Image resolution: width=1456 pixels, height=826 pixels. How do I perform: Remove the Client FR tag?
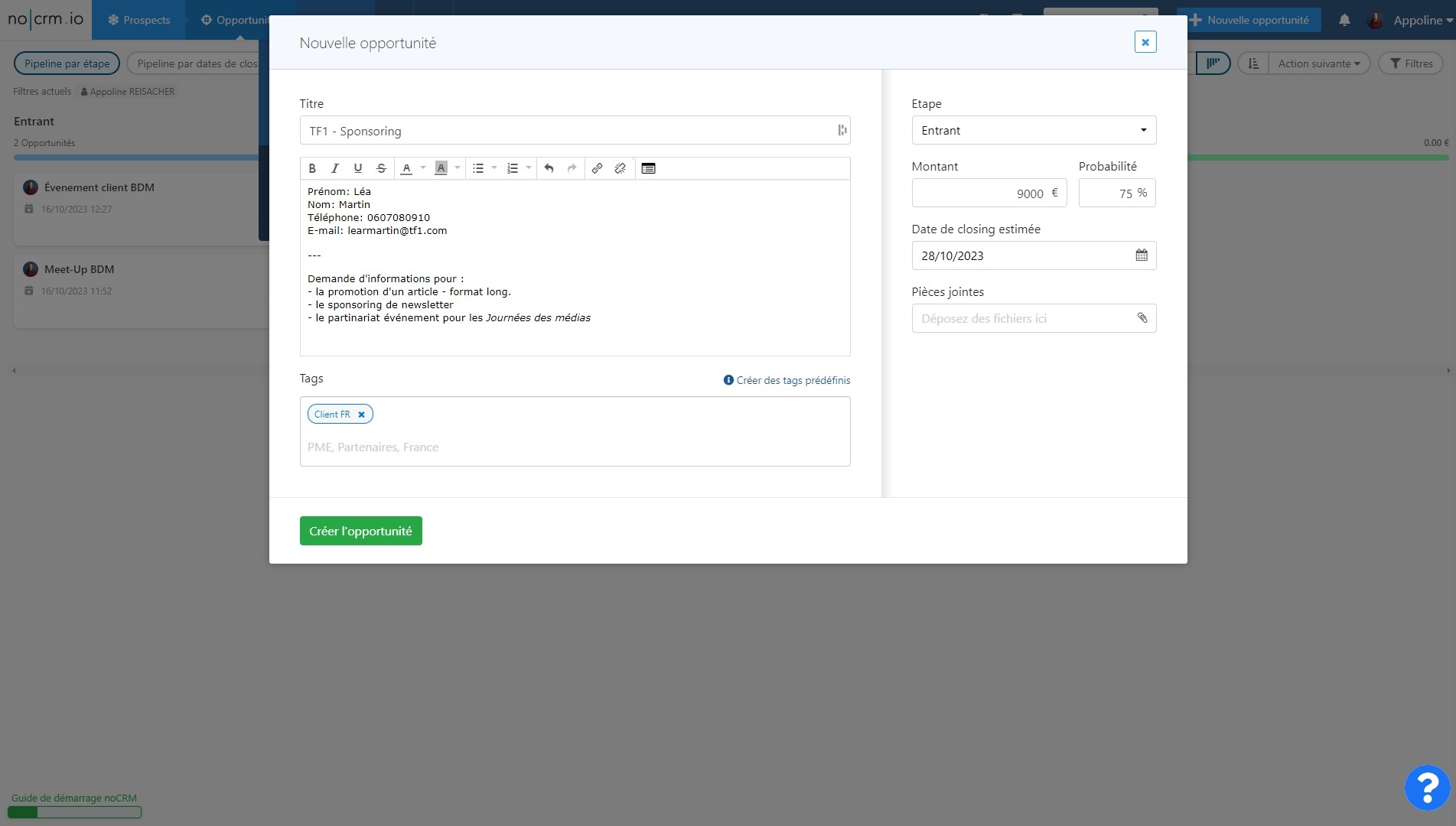point(361,415)
